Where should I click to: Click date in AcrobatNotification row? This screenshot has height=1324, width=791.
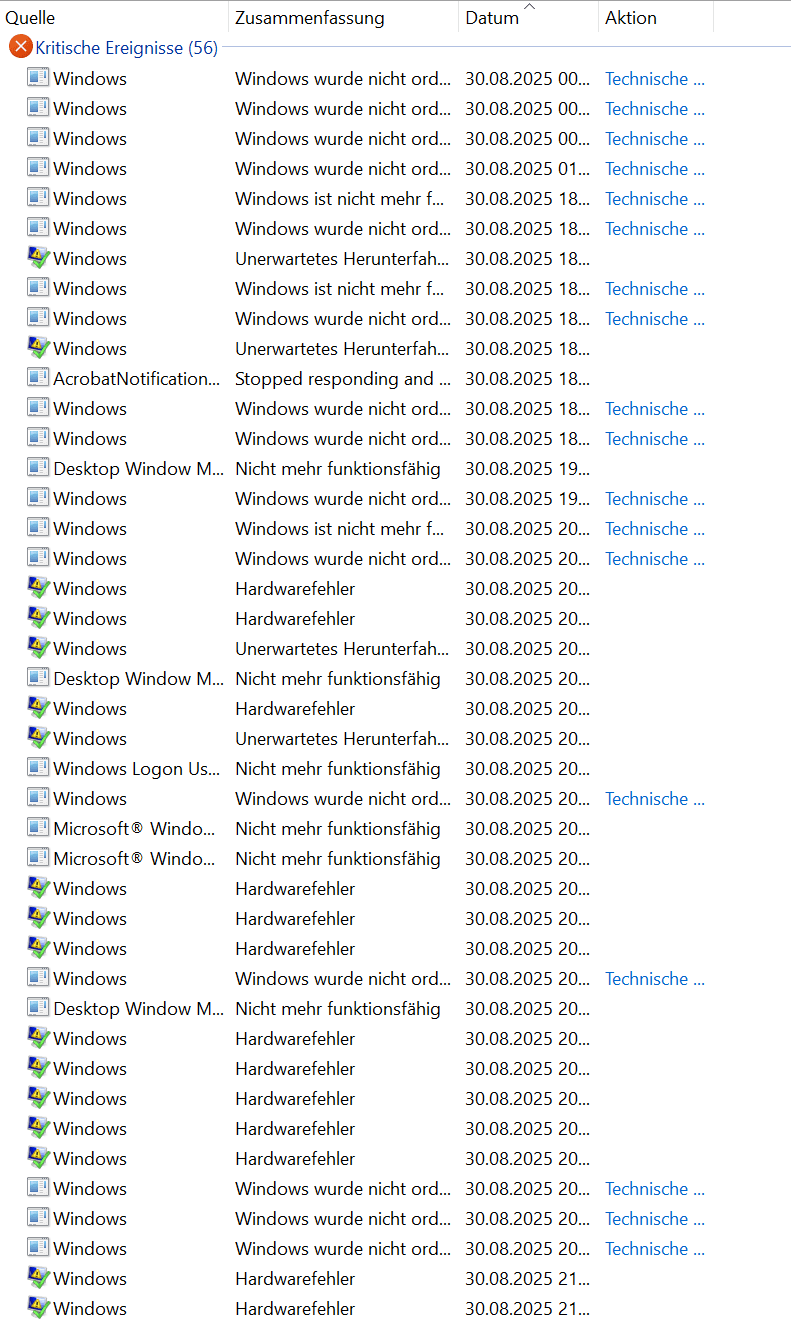(527, 378)
